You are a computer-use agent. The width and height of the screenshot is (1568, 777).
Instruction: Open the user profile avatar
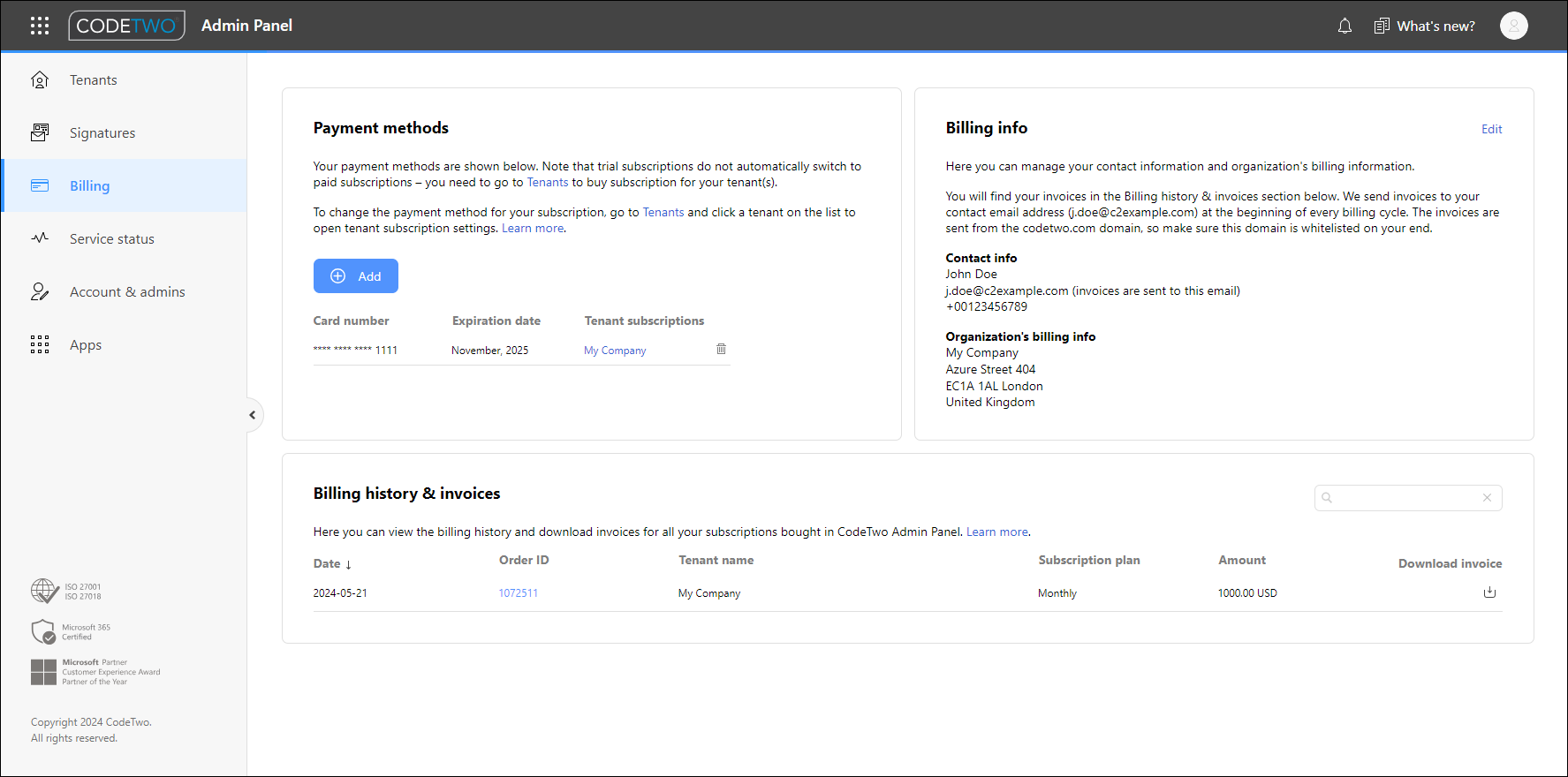click(x=1513, y=26)
